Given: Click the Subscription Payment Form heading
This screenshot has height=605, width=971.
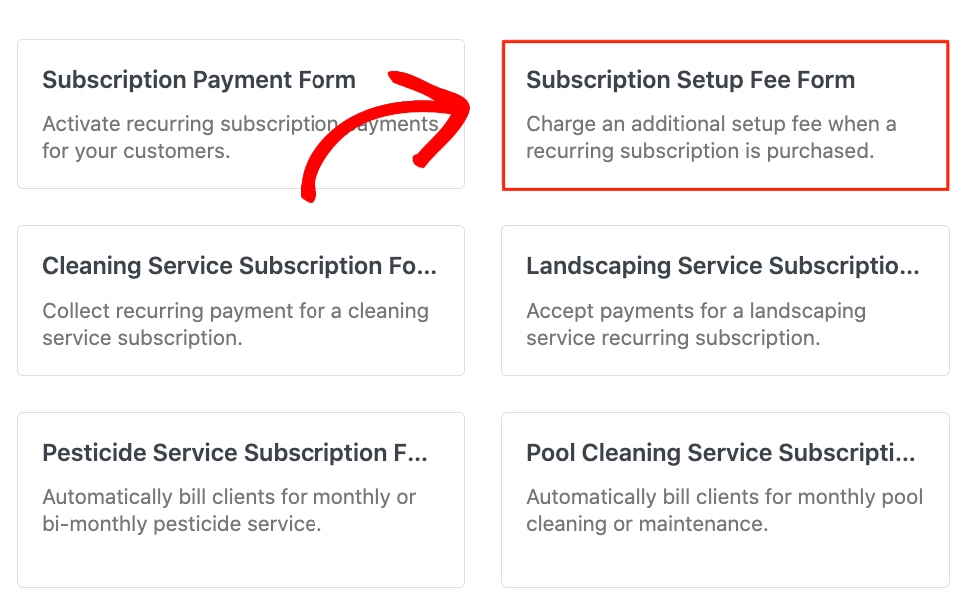Looking at the screenshot, I should [x=198, y=80].
